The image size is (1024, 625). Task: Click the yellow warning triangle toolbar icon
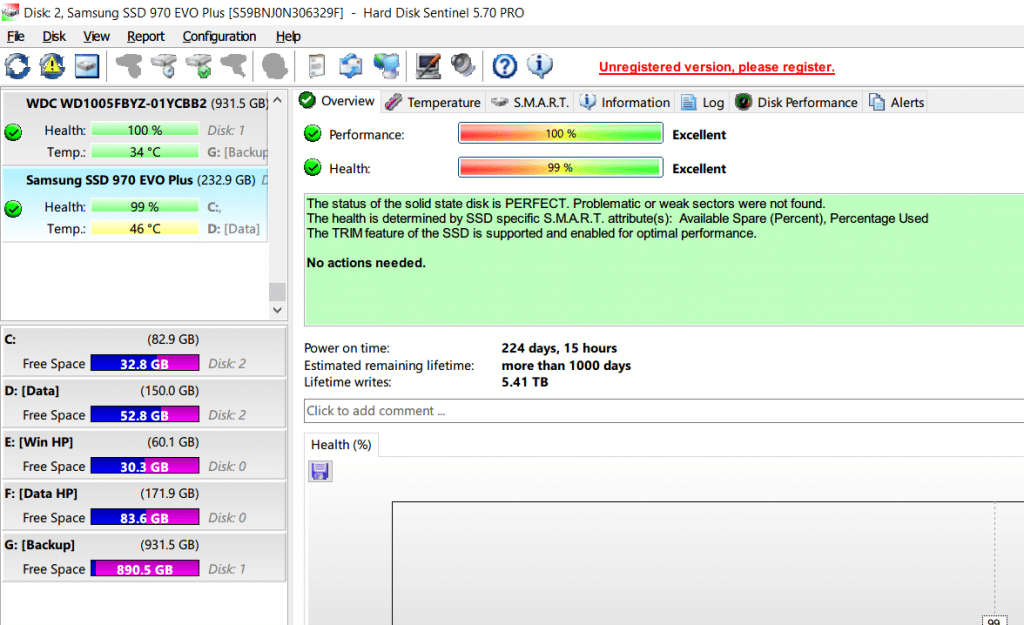[52, 66]
